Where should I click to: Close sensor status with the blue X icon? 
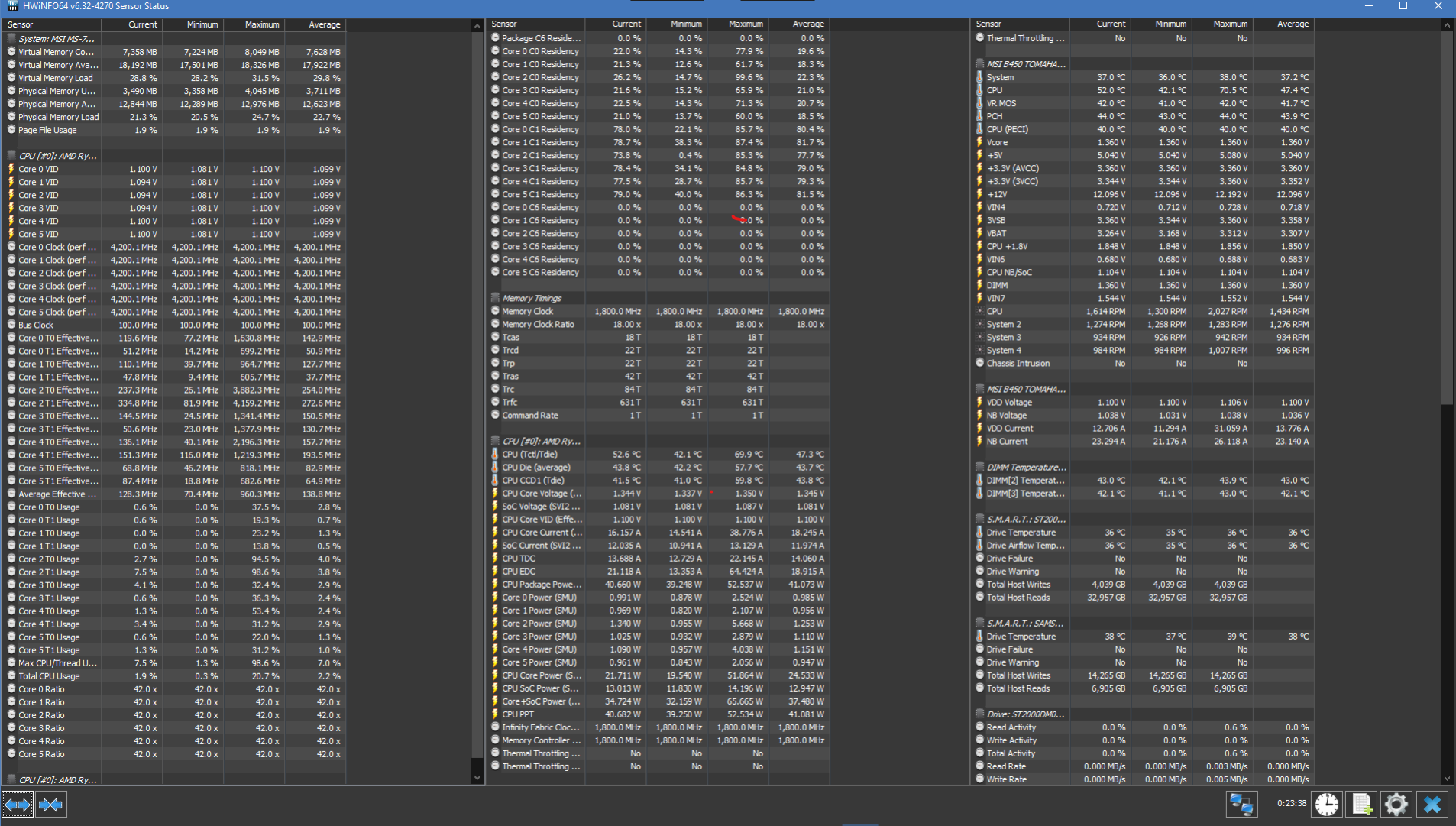click(1432, 804)
